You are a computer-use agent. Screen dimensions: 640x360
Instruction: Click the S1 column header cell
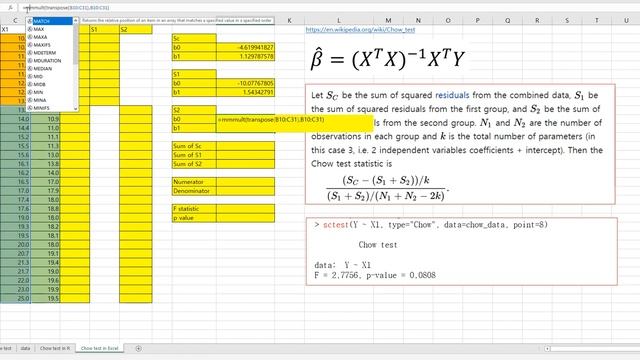pos(104,29)
